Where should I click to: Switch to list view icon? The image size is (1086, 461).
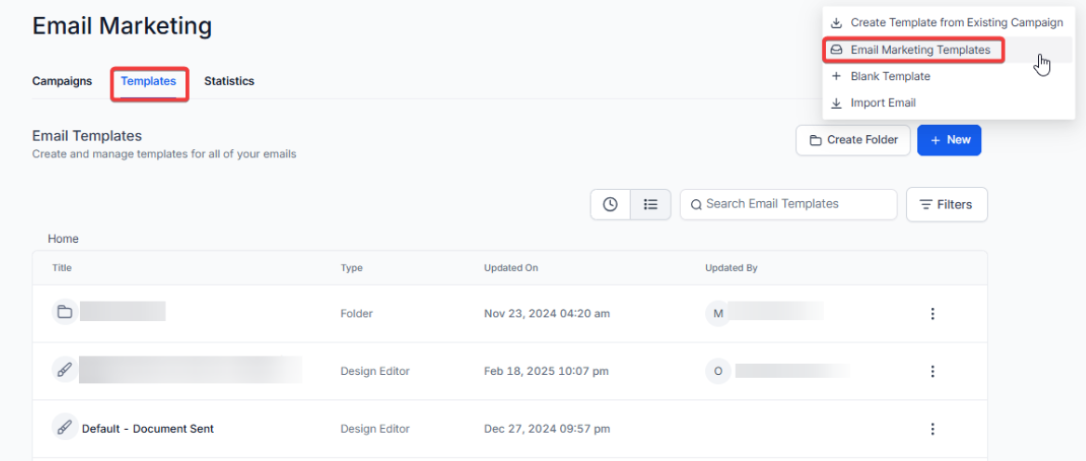coord(651,204)
